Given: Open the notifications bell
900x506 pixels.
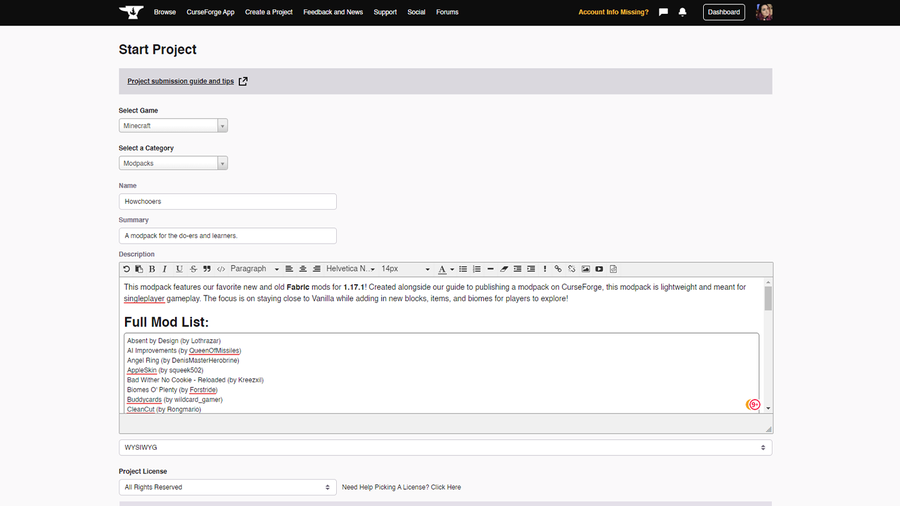Looking at the screenshot, I should tap(683, 12).
